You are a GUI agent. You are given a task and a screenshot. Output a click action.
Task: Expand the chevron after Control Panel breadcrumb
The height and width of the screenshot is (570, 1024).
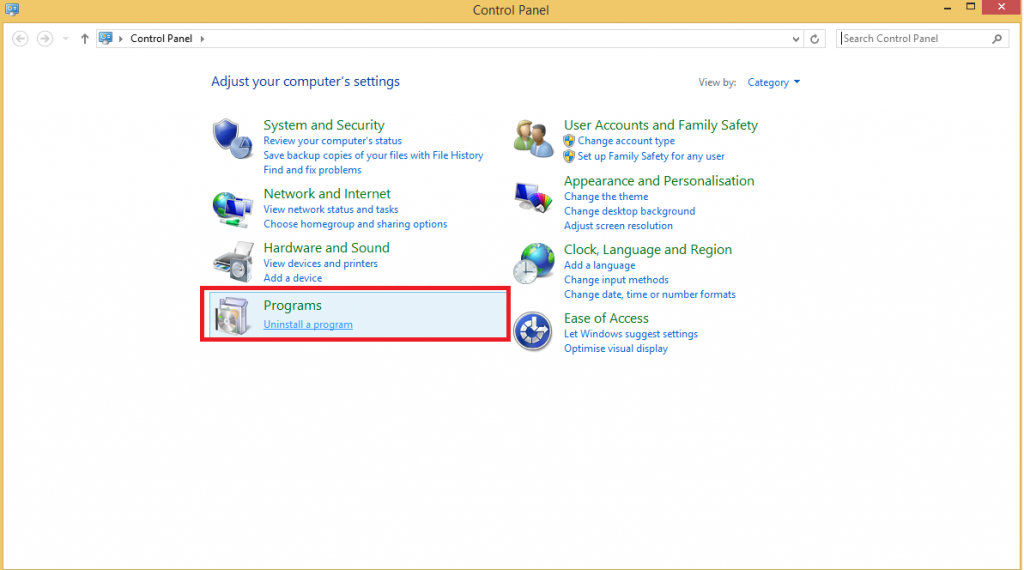tap(202, 39)
